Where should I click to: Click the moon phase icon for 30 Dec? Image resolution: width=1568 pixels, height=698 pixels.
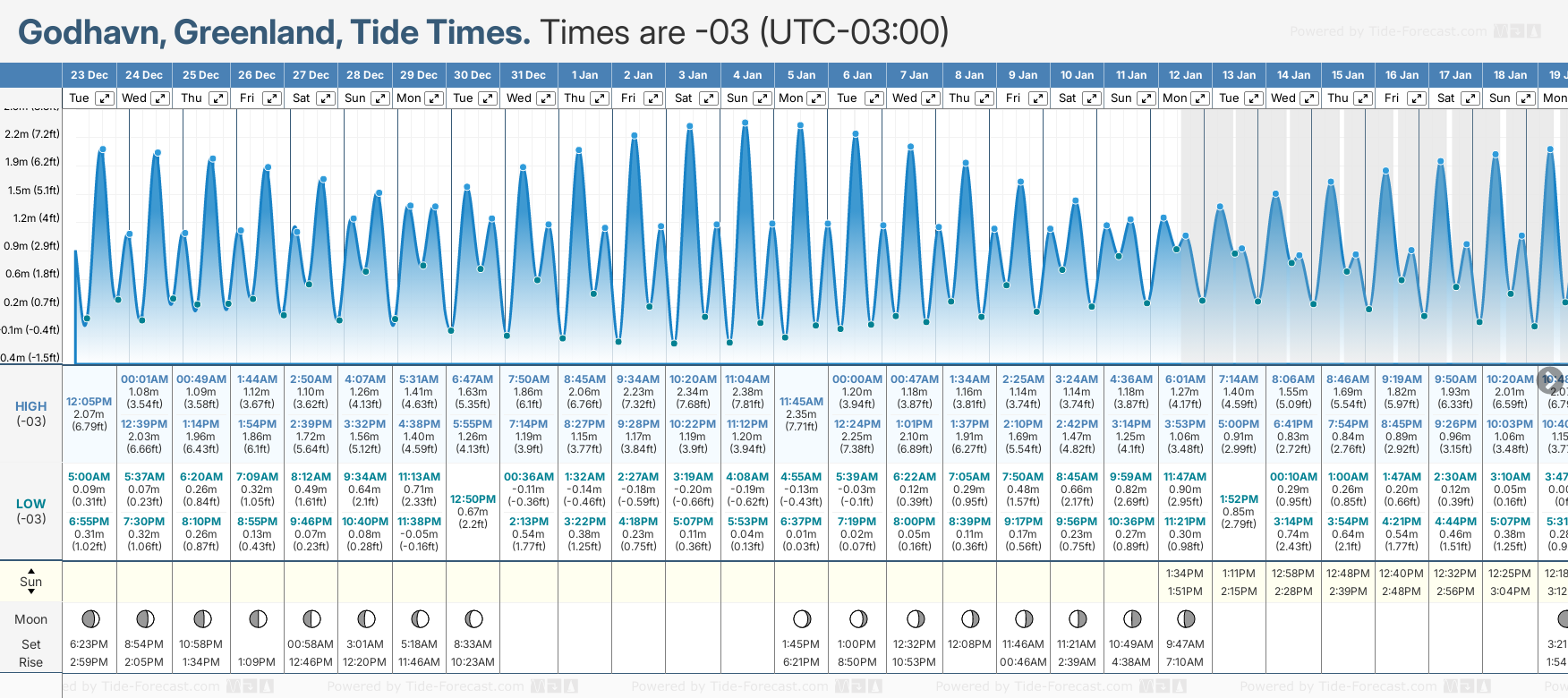(473, 618)
